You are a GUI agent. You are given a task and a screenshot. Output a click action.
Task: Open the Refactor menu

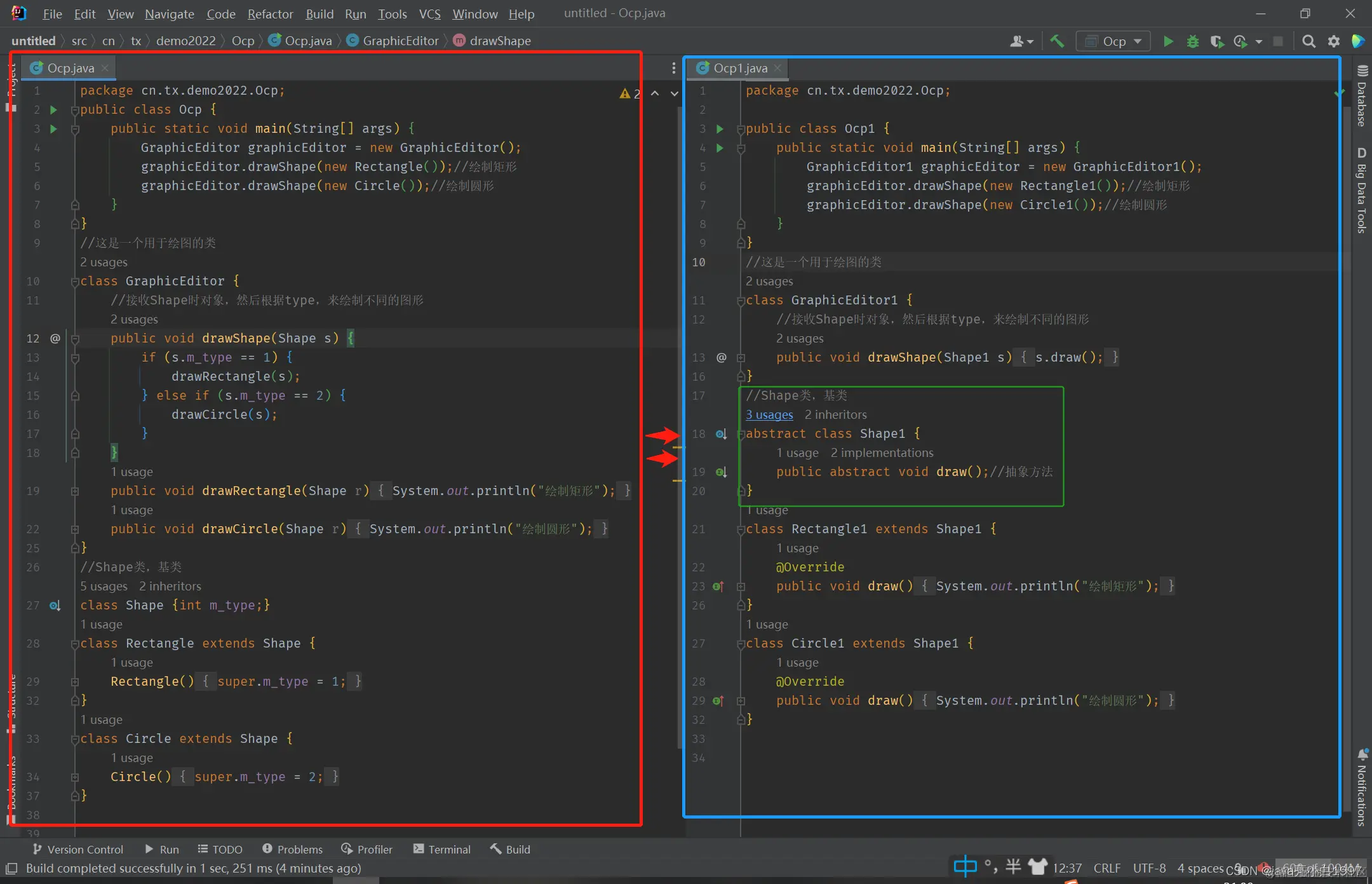(x=270, y=14)
